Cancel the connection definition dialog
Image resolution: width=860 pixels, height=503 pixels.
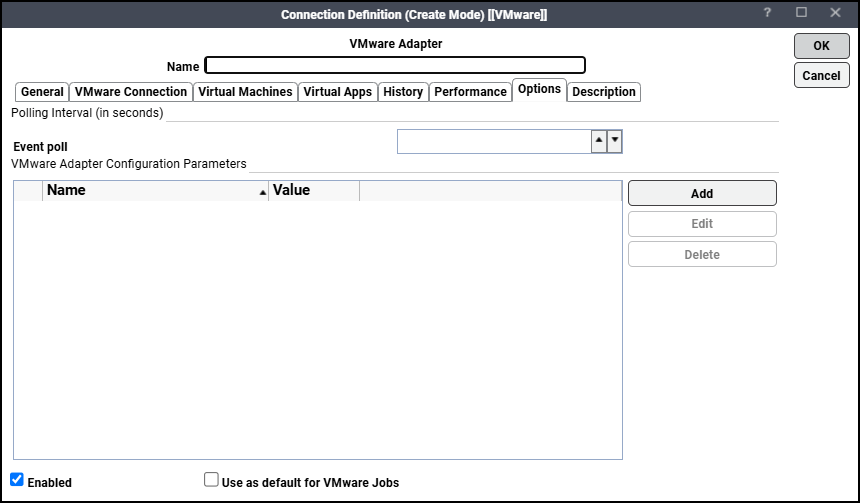coord(821,75)
